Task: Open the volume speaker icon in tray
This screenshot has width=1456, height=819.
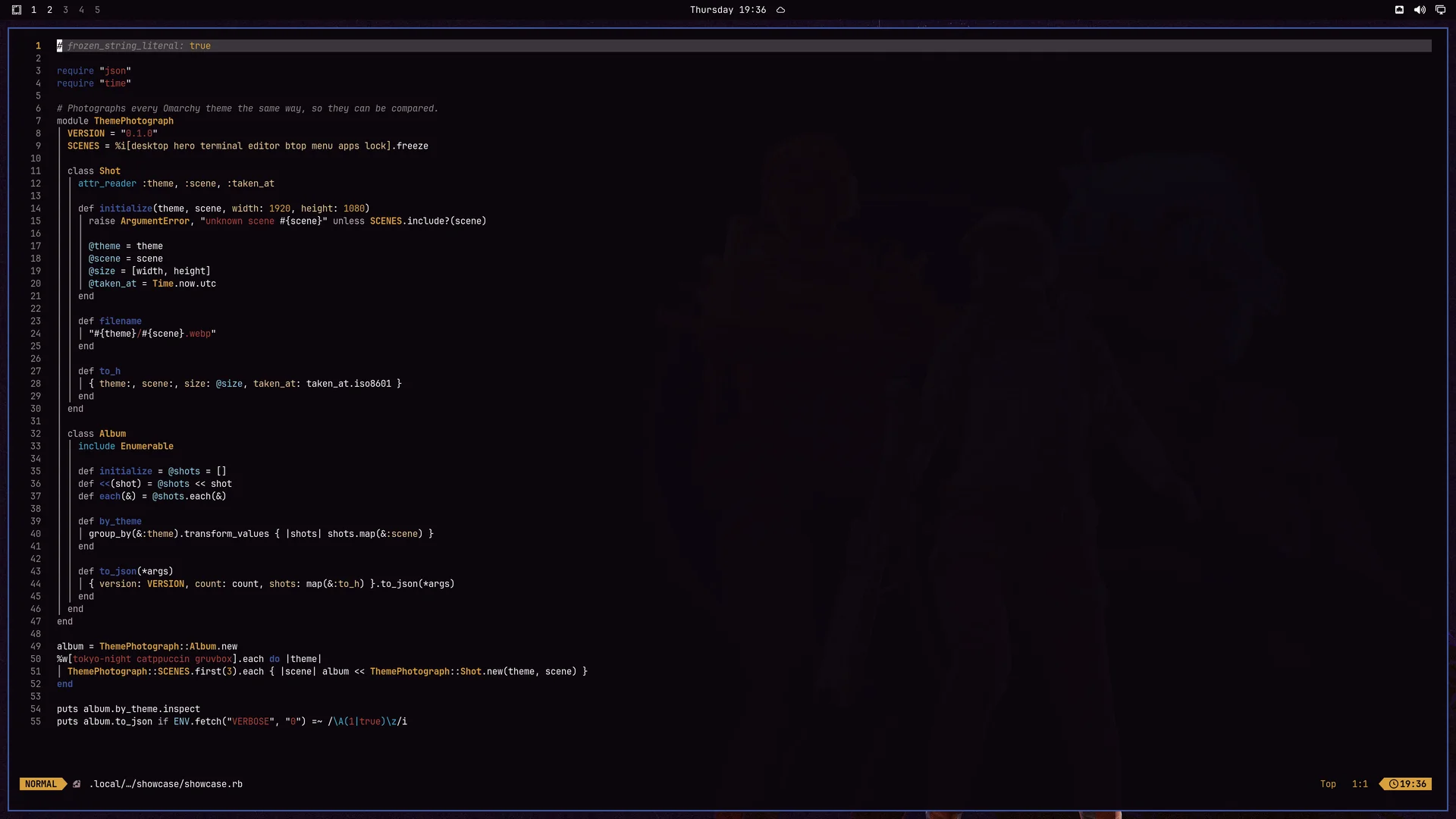Action: 1420,10
